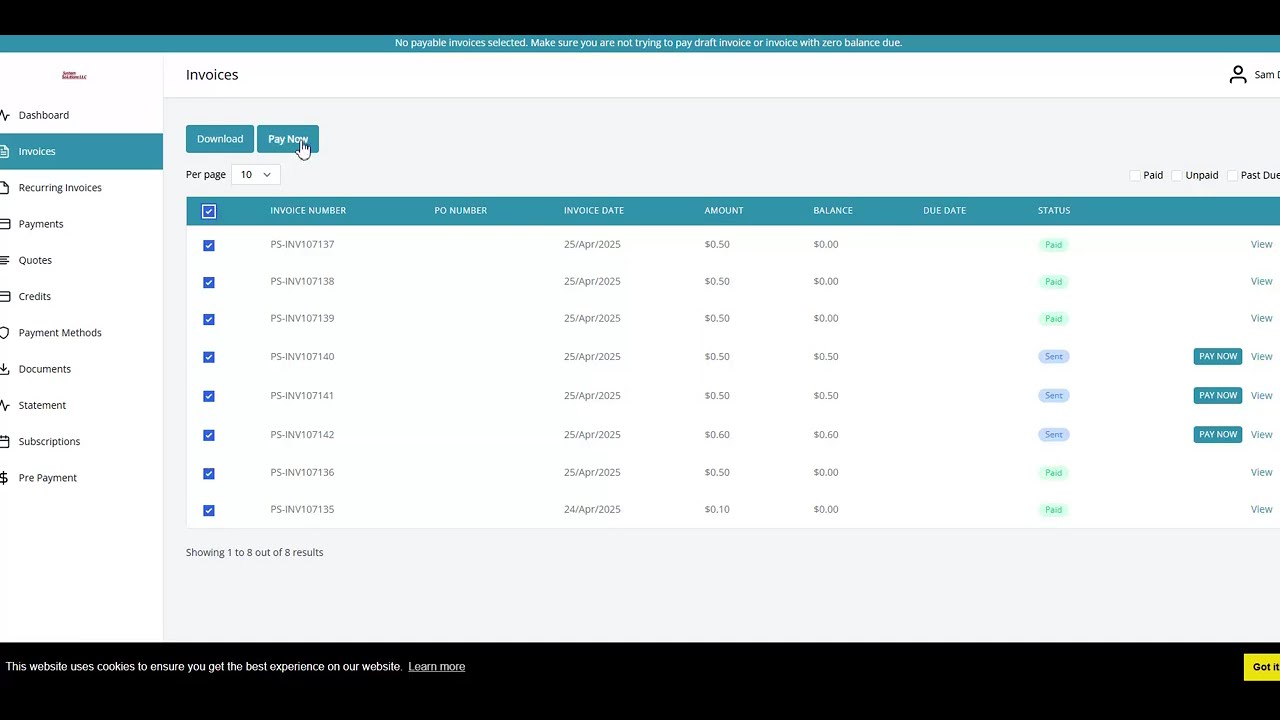Click the Documents download icon in sidebar
The width and height of the screenshot is (1280, 720).
(x=5, y=369)
